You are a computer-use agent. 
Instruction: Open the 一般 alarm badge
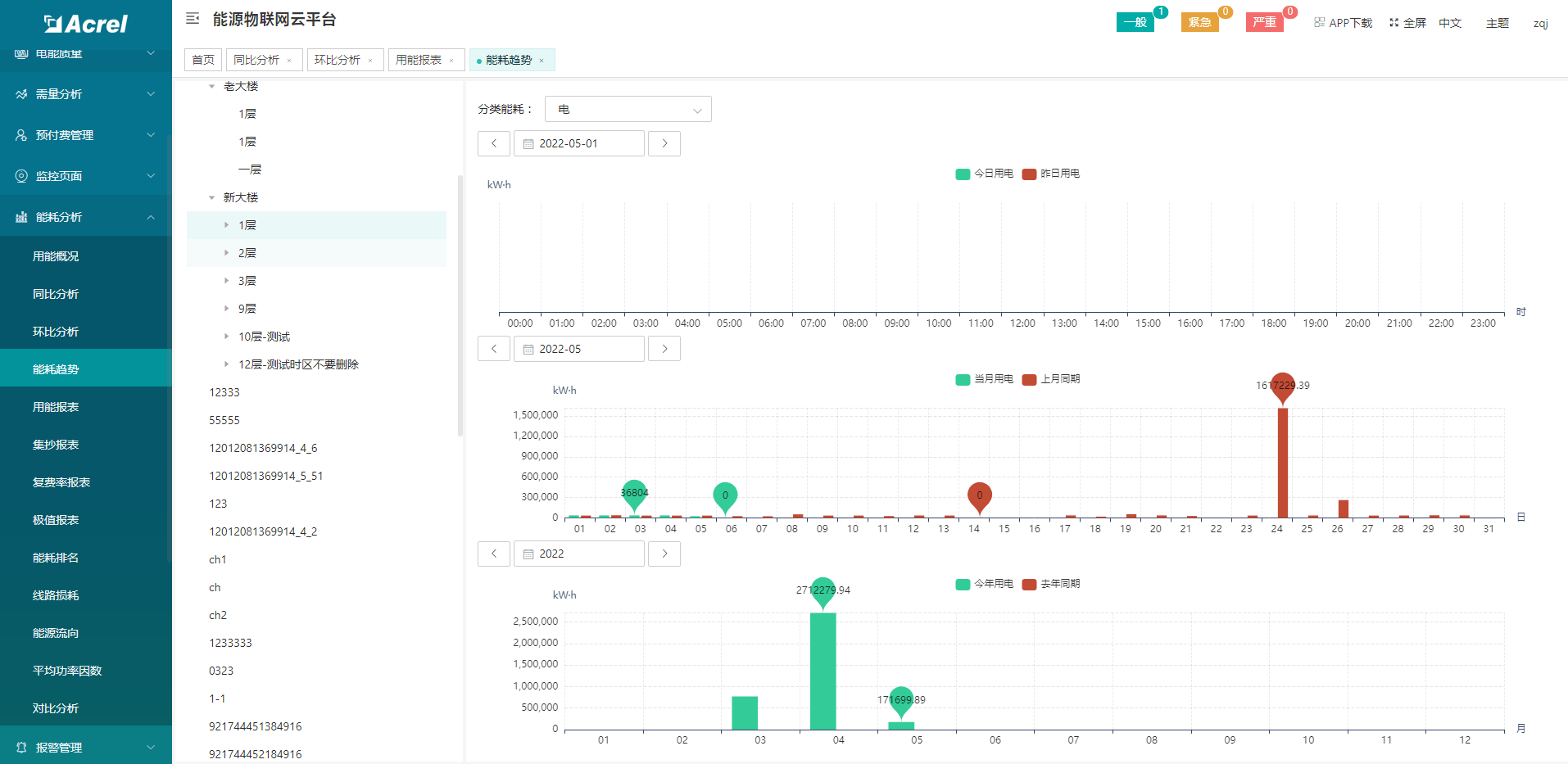coord(1135,22)
